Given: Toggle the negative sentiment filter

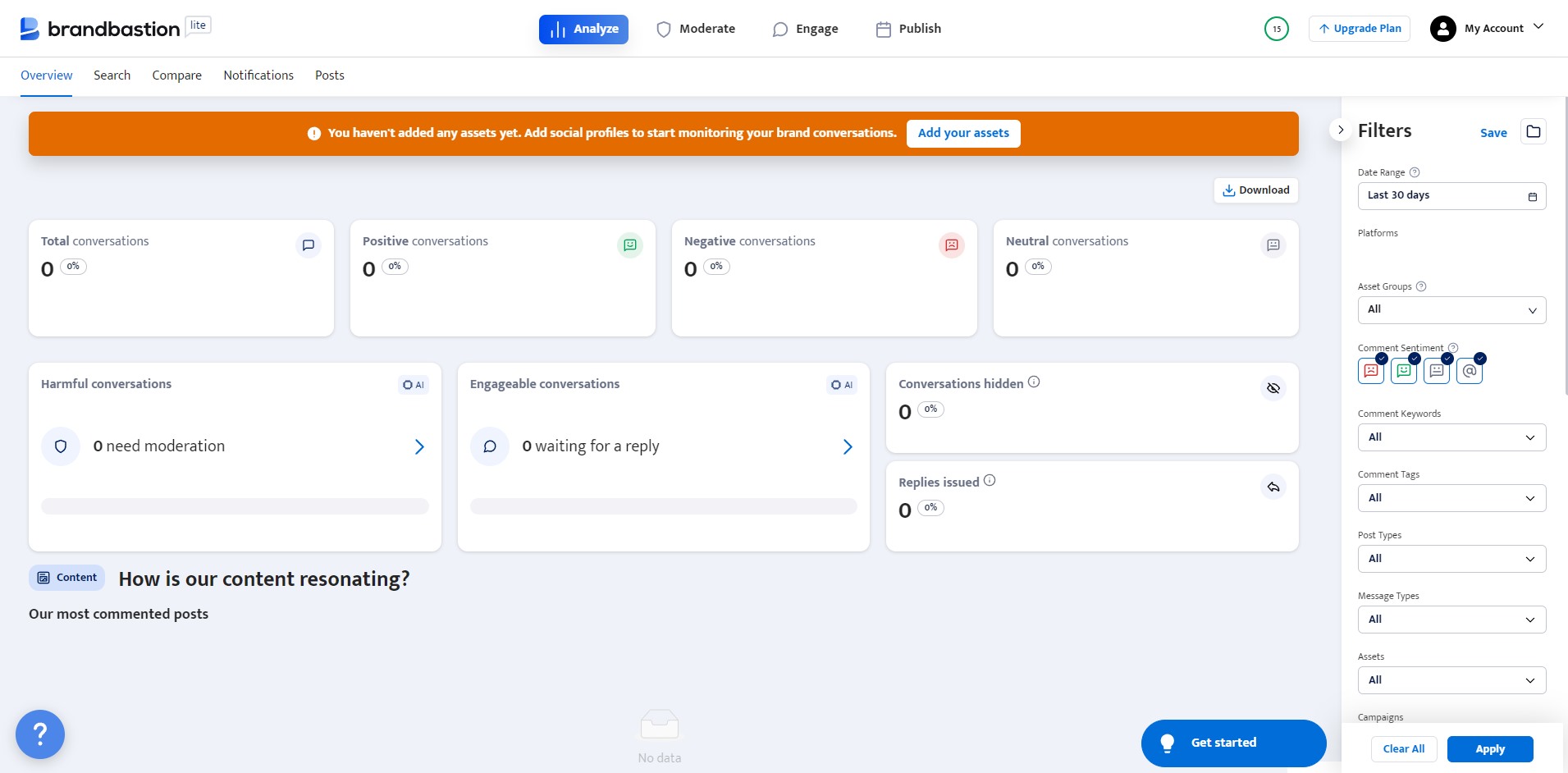Looking at the screenshot, I should (1370, 370).
